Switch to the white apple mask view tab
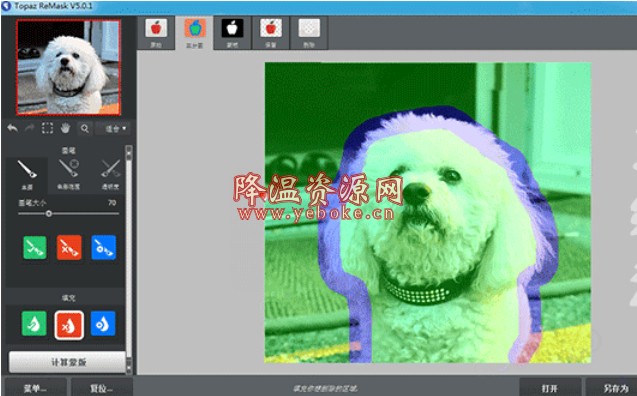The width and height of the screenshot is (637, 396). coord(232,33)
